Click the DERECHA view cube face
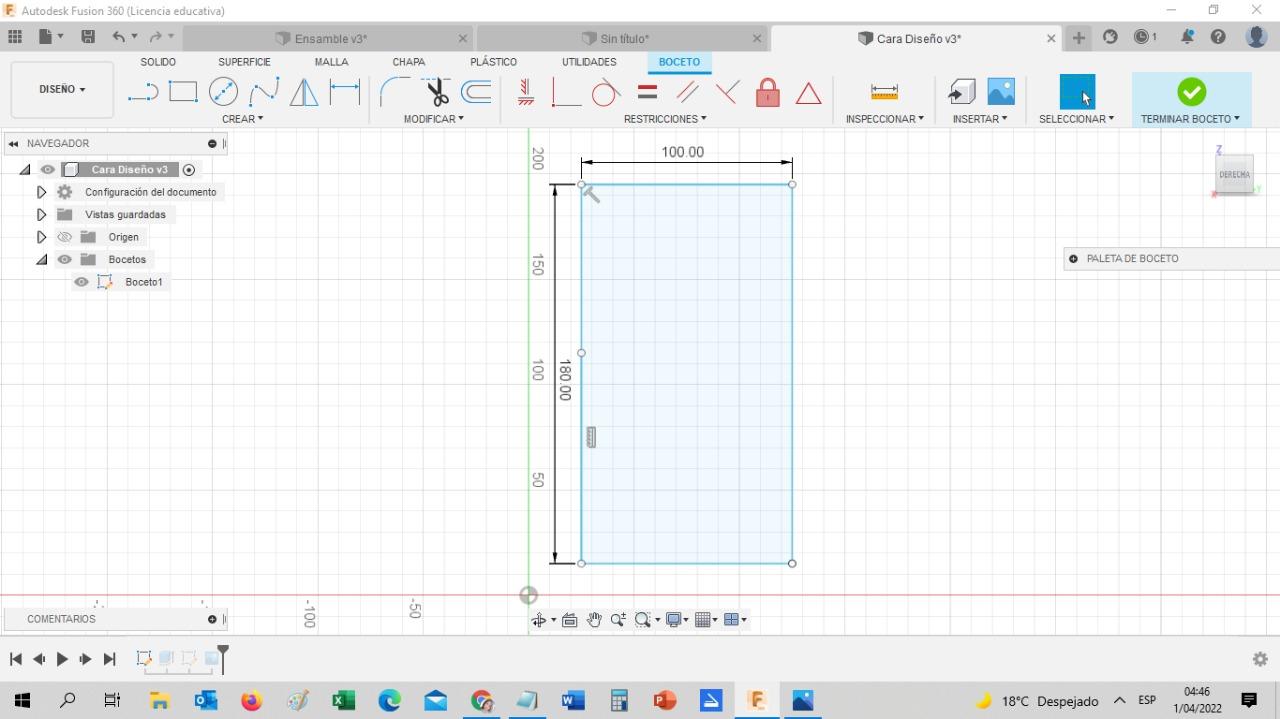The image size is (1280, 719). pyautogui.click(x=1234, y=175)
